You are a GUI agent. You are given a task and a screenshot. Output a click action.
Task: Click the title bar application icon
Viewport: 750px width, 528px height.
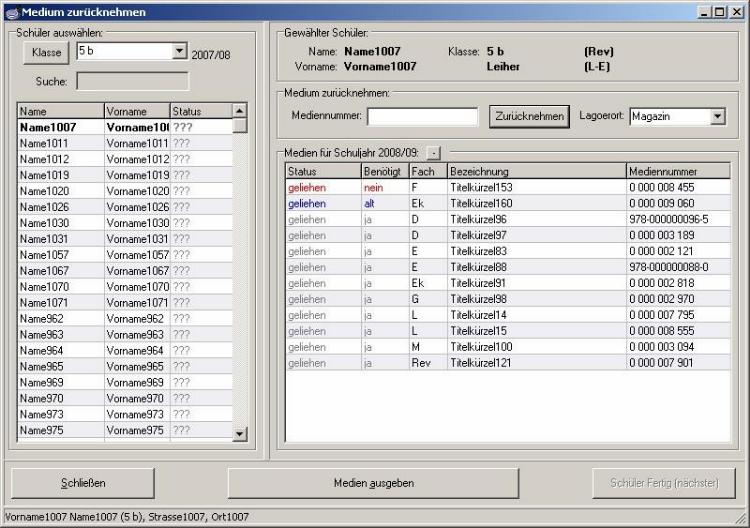coord(11,12)
